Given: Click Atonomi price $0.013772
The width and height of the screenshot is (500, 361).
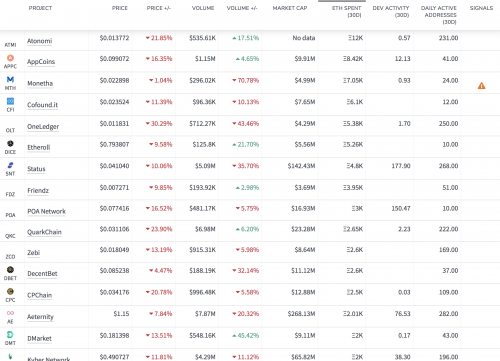Looking at the screenshot, I should pos(114,38).
